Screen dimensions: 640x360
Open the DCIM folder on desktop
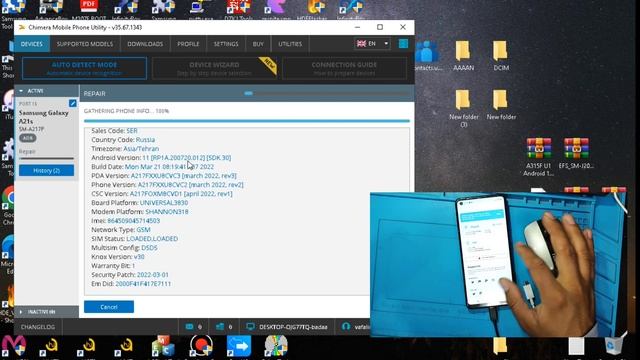501,56
